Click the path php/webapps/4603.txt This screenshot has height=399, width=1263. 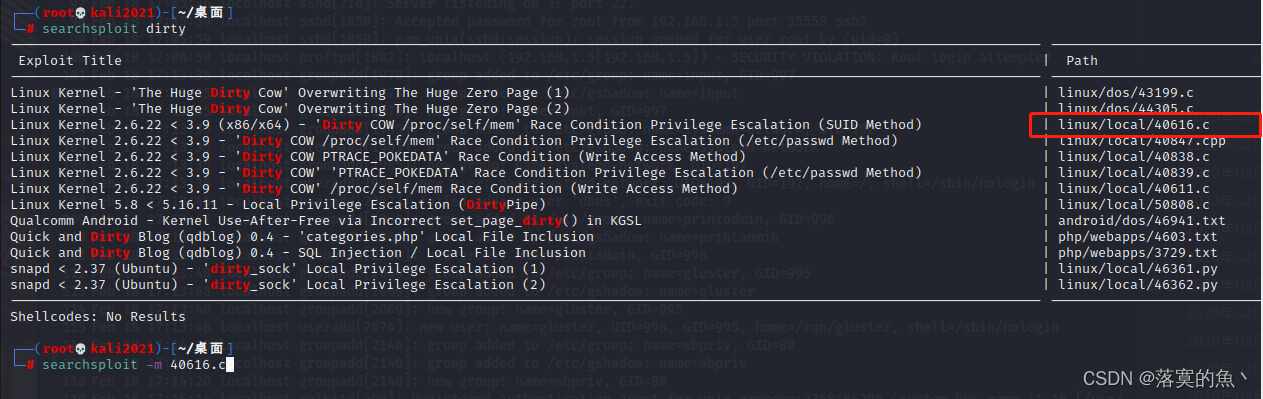[x=1137, y=237]
